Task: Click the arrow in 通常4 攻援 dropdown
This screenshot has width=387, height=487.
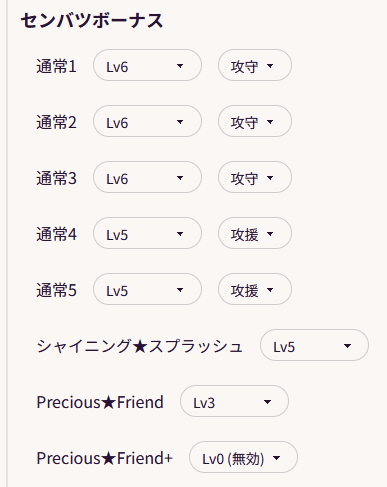Action: point(270,234)
